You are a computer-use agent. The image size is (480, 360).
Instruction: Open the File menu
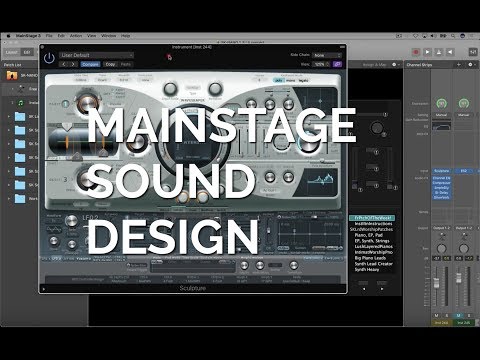pyautogui.click(x=49, y=36)
